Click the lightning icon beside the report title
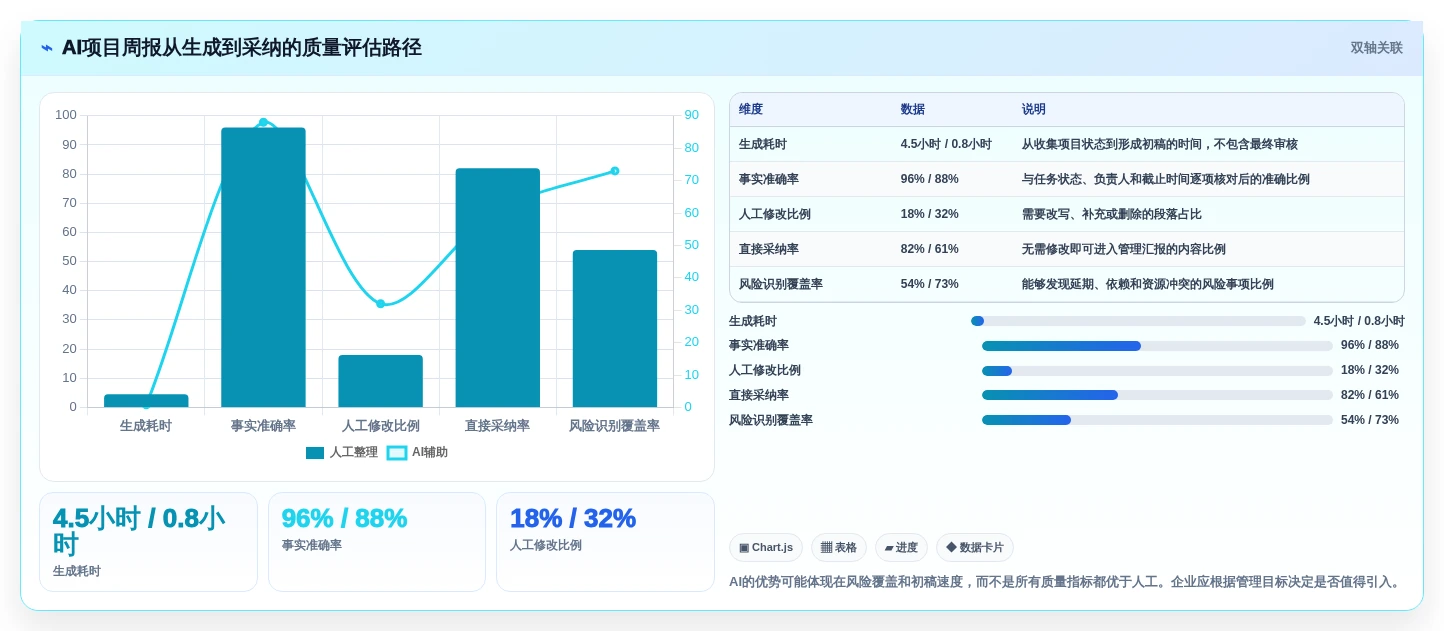Image resolution: width=1444 pixels, height=631 pixels. point(47,48)
